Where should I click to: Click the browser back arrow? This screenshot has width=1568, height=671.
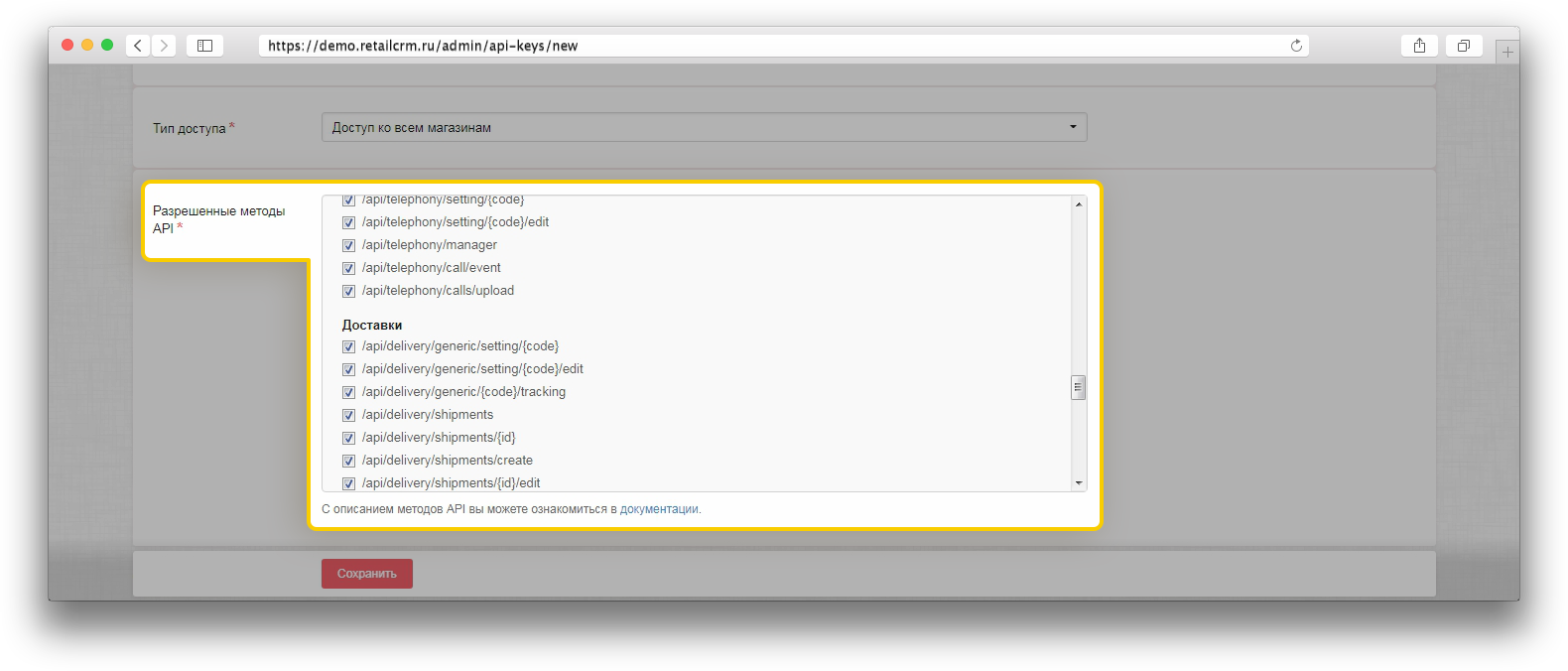[138, 46]
